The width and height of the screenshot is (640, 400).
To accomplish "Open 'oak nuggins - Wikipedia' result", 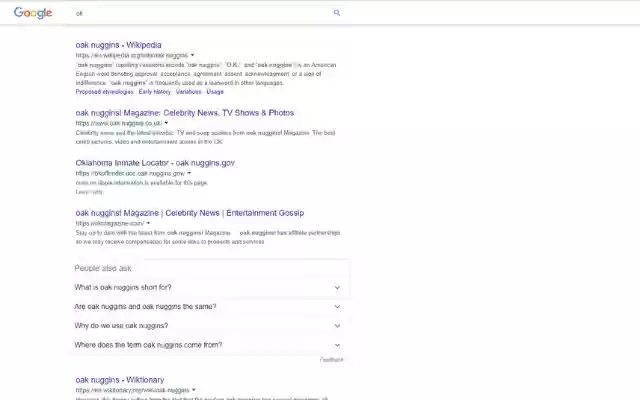I will tap(118, 45).
